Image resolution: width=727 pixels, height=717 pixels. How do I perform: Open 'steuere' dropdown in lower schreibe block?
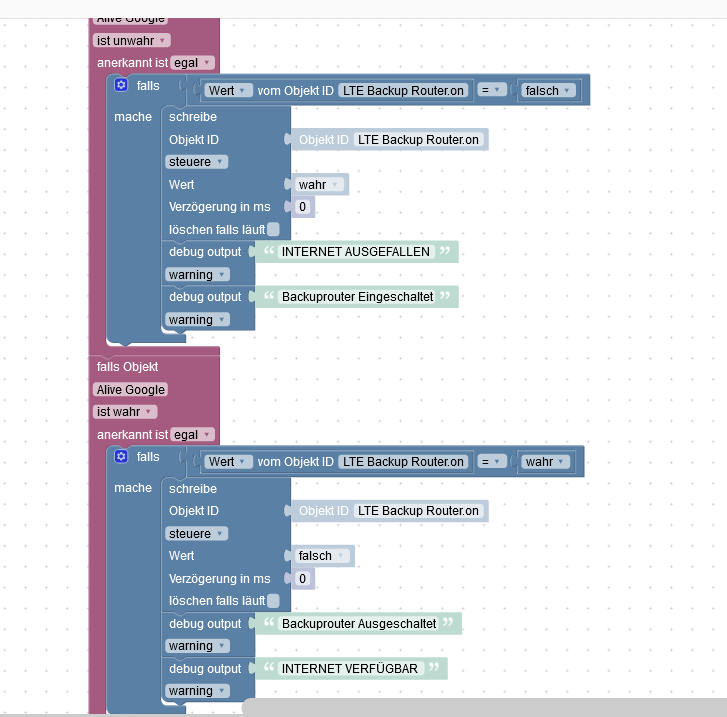coord(197,534)
